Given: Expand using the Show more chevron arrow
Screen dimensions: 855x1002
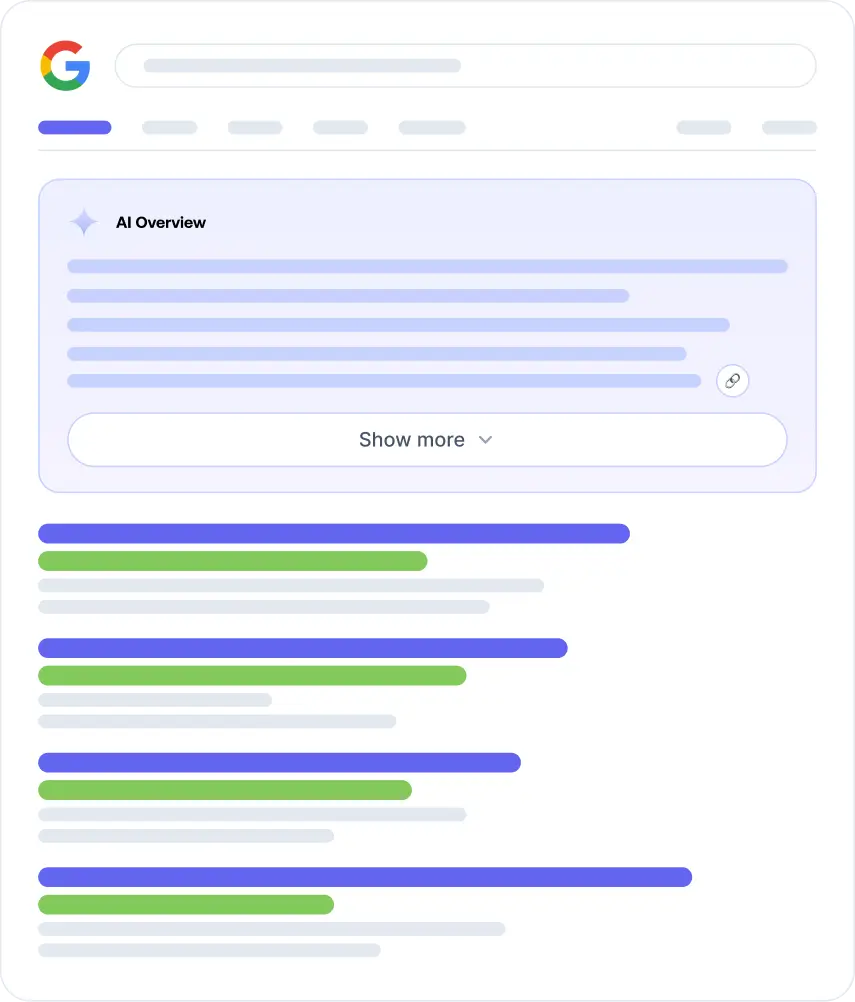Looking at the screenshot, I should click(486, 440).
